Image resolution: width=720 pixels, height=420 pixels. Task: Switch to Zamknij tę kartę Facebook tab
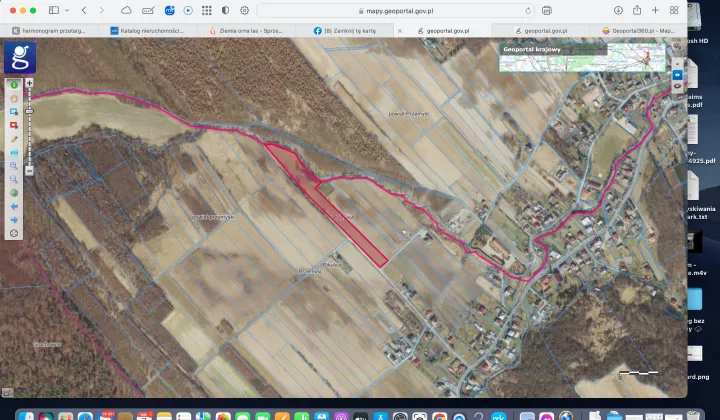(344, 31)
